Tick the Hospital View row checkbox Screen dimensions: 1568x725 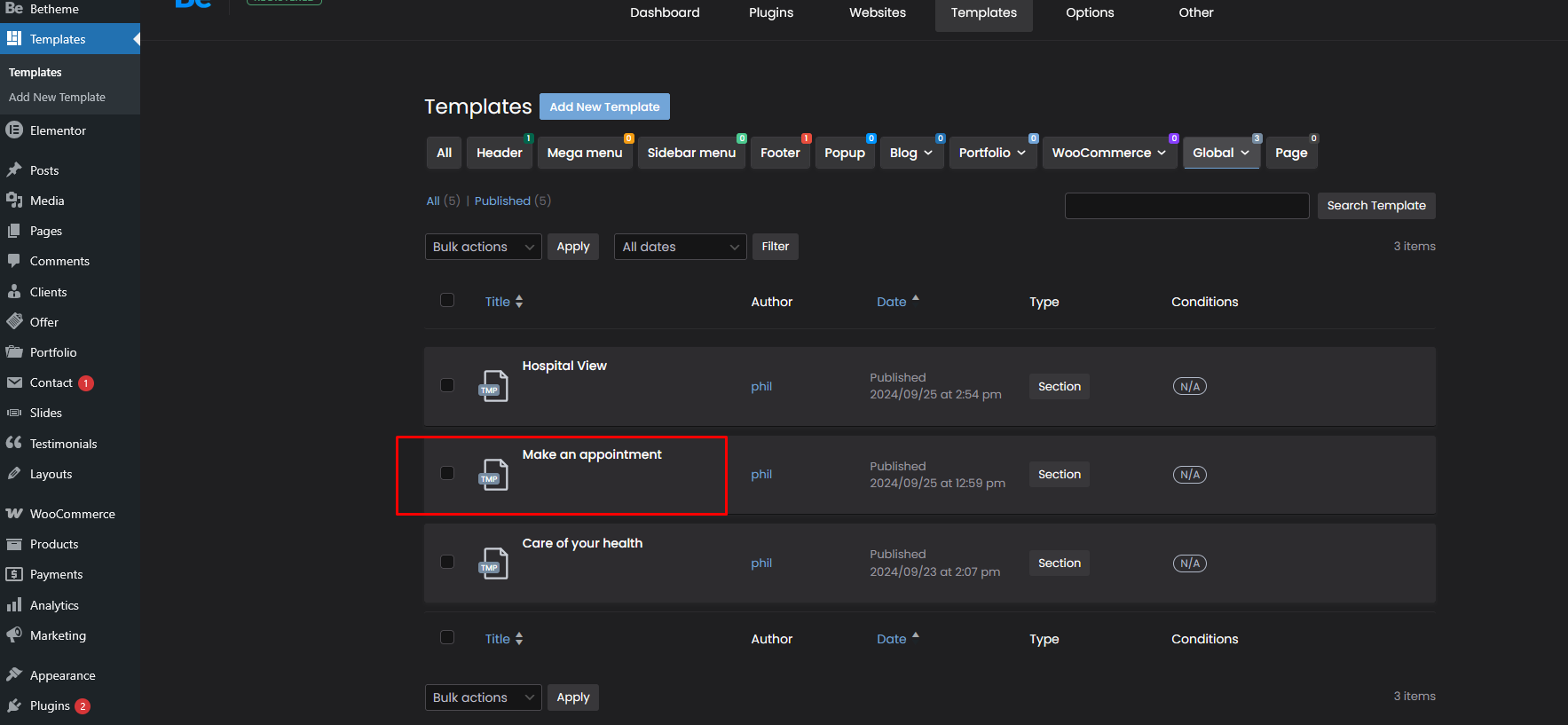pyautogui.click(x=447, y=385)
